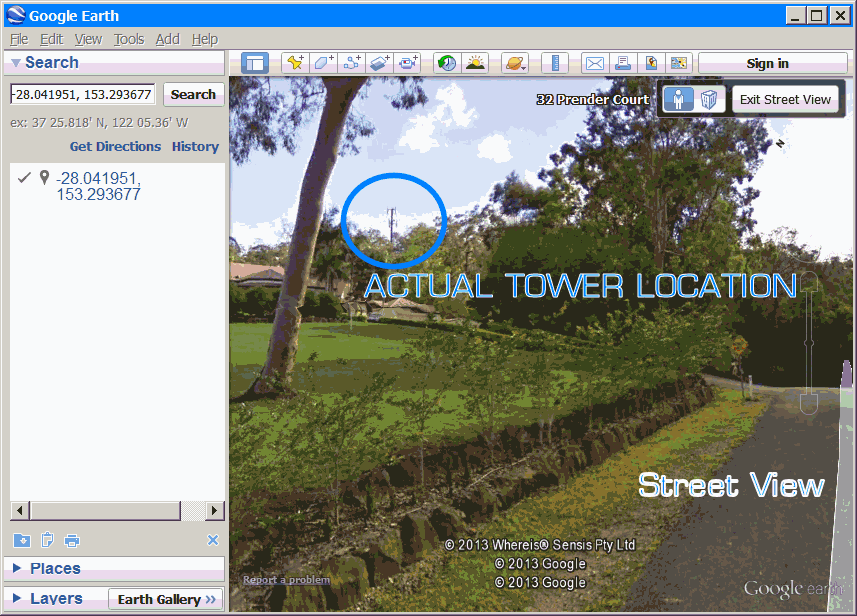
Task: Click the Email envelope icon
Action: point(595,63)
